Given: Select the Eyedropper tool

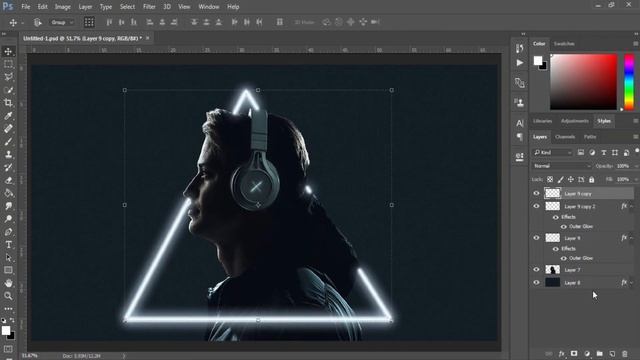Looking at the screenshot, I should [x=8, y=116].
